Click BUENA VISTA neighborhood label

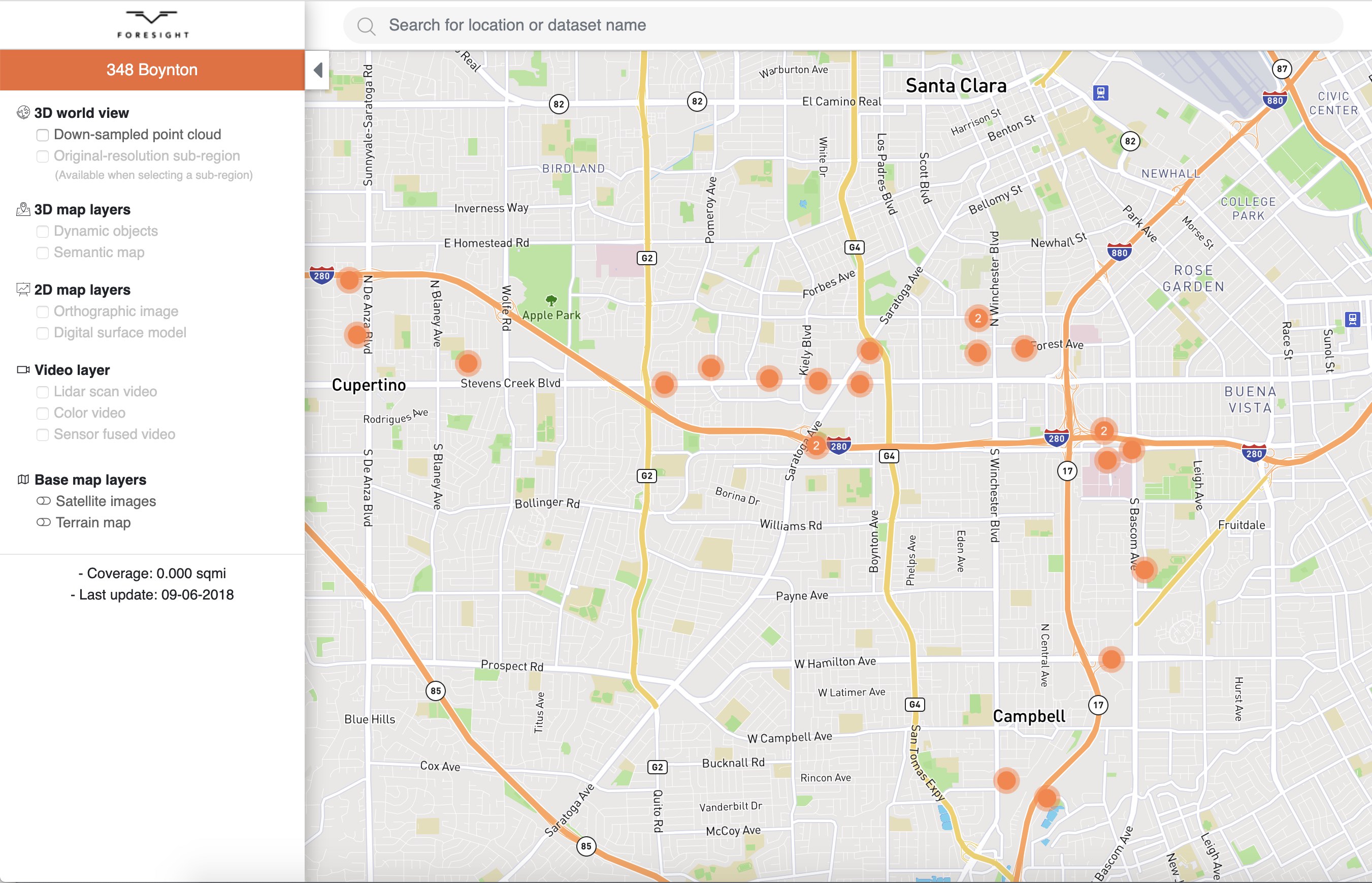click(1250, 400)
